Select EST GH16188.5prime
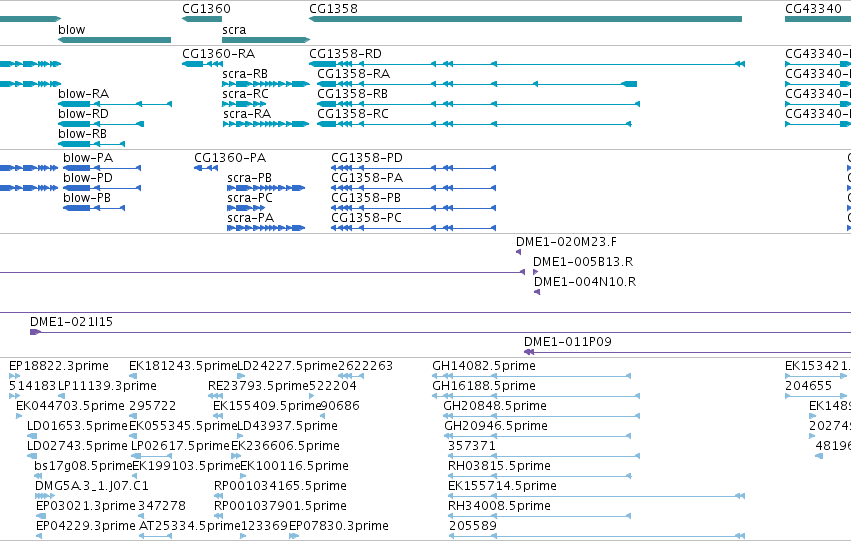The height and width of the screenshot is (541, 851). (484, 386)
